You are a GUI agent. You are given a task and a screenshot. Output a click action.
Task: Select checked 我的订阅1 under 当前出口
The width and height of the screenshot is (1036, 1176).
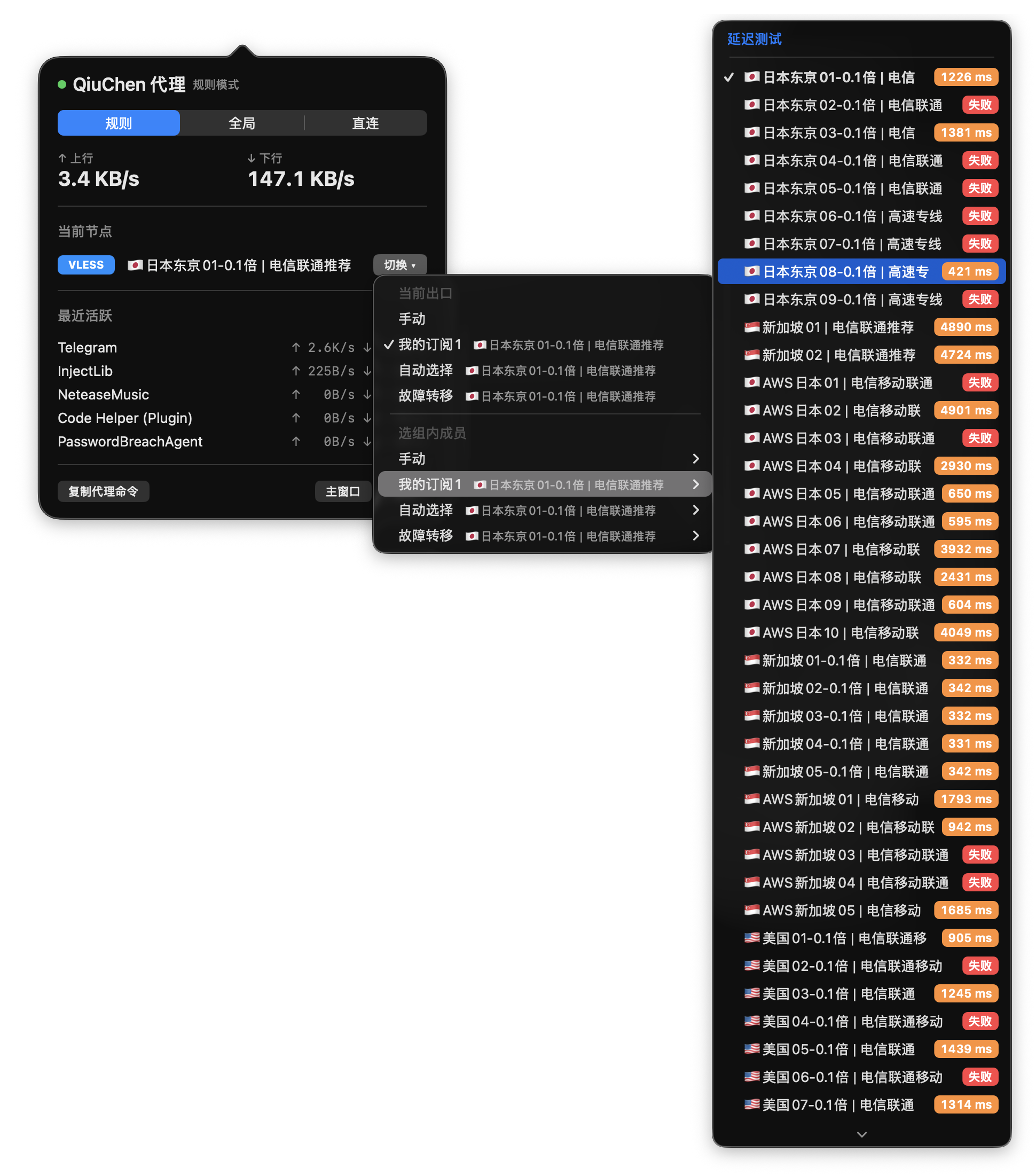543,344
